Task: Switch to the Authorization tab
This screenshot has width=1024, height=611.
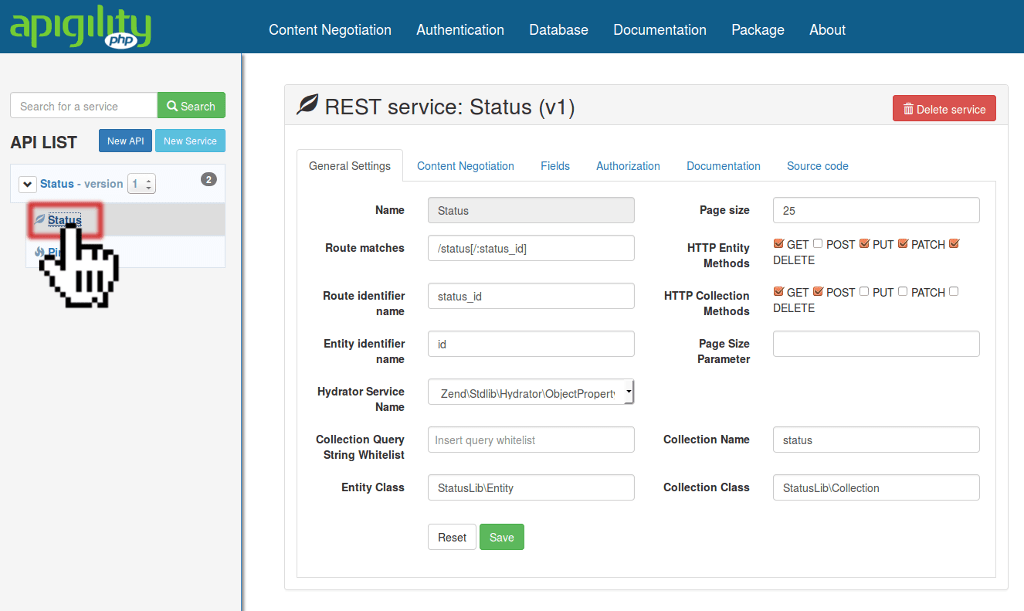Action: point(627,166)
